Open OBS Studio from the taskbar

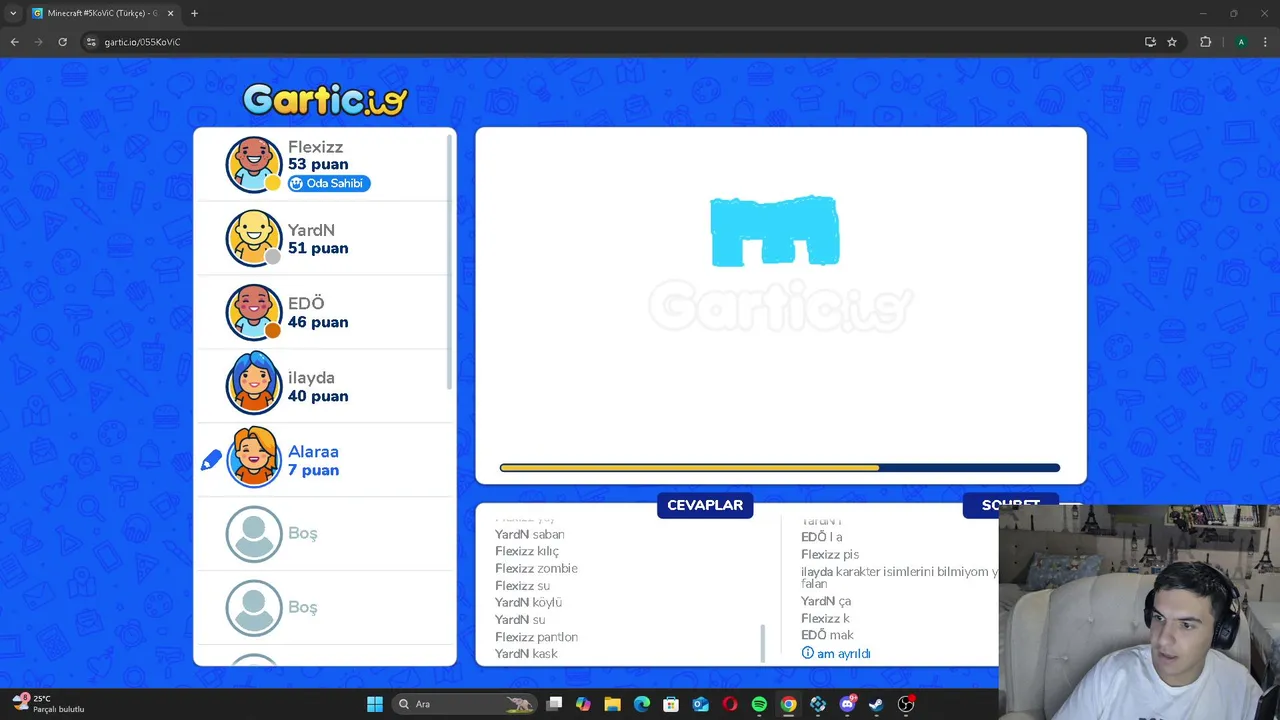pos(906,704)
